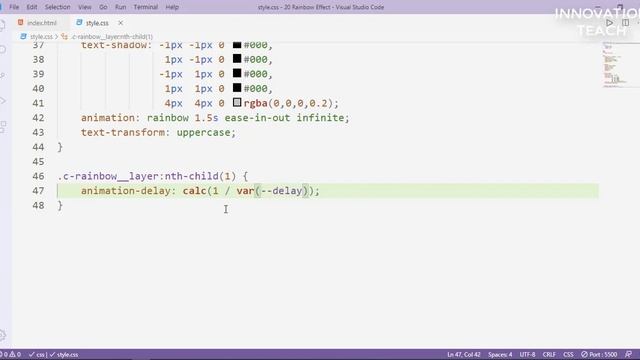
Task: Open the rgba color swatch on line 41
Action: [237, 102]
